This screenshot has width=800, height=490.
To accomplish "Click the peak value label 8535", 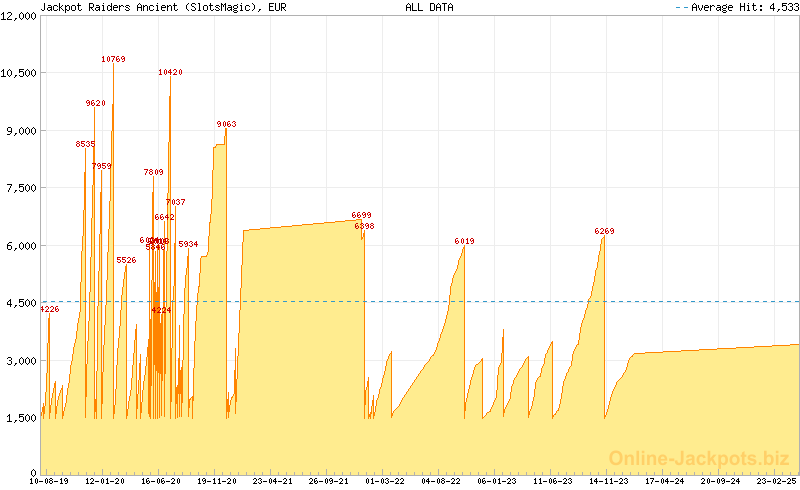I will coord(85,144).
